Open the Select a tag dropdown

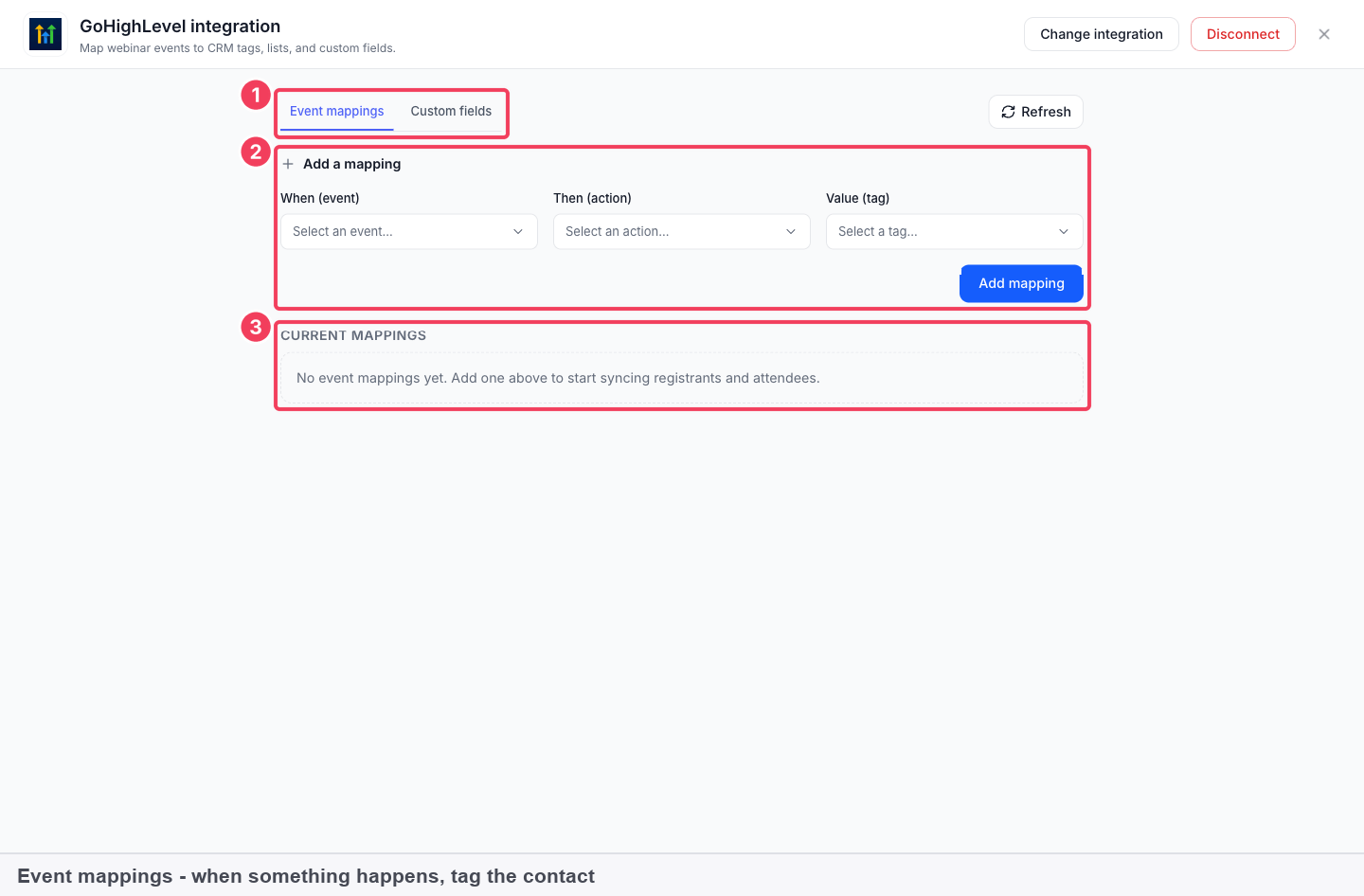coord(955,231)
